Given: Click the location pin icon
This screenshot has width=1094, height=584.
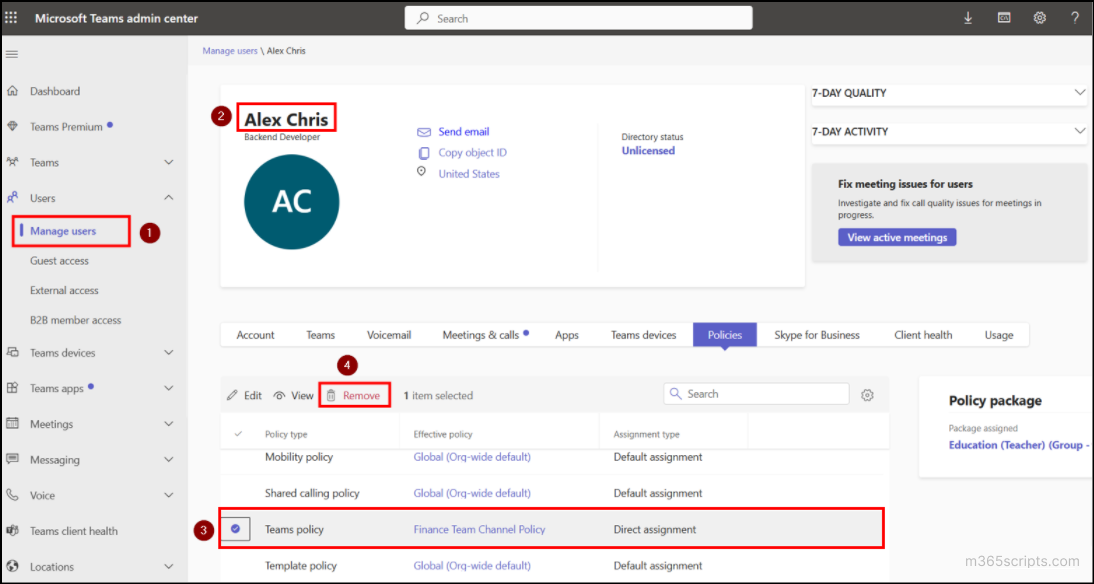Looking at the screenshot, I should 421,172.
